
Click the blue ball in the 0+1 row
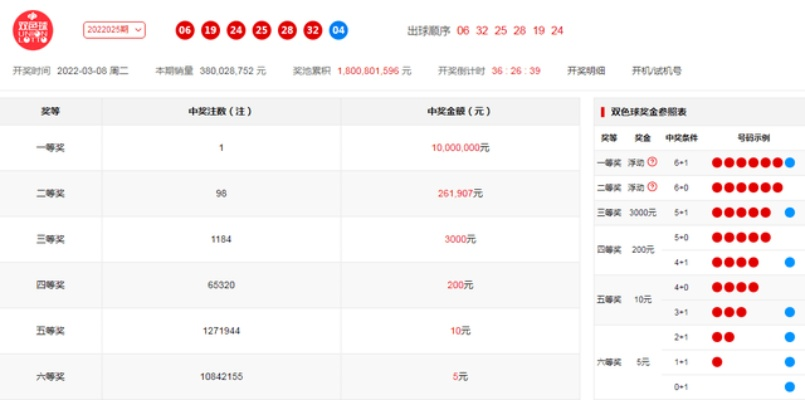(x=789, y=387)
